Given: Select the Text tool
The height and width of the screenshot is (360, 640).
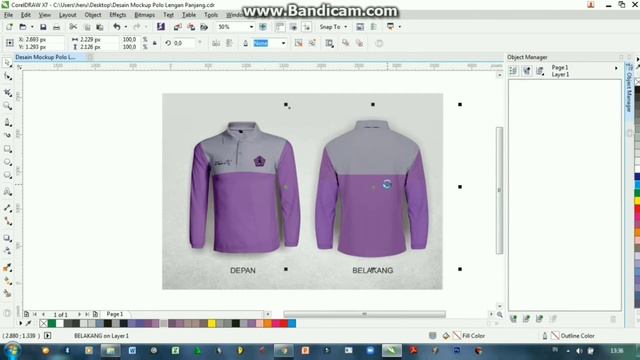Looking at the screenshot, I should (7, 191).
